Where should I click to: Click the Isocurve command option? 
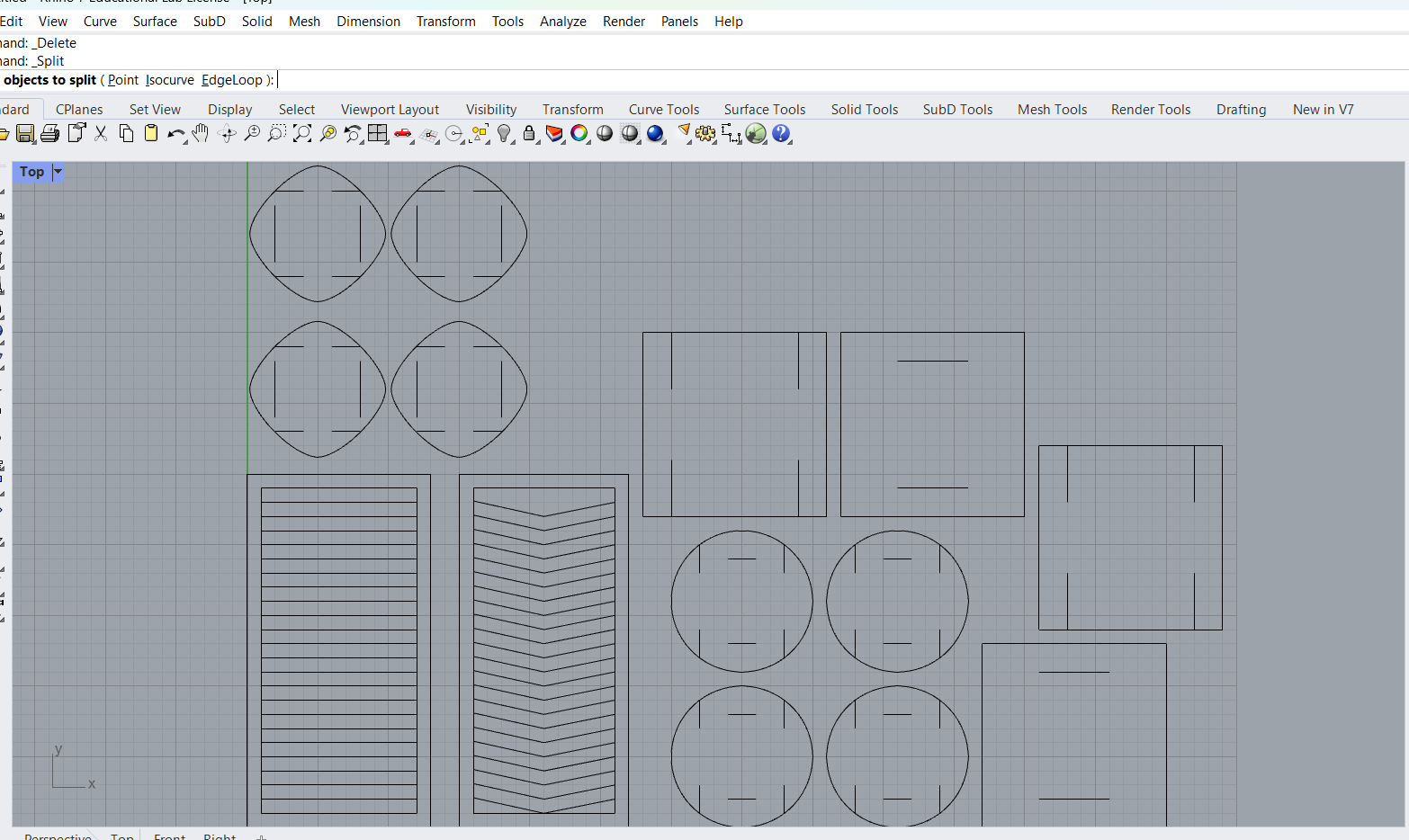170,80
